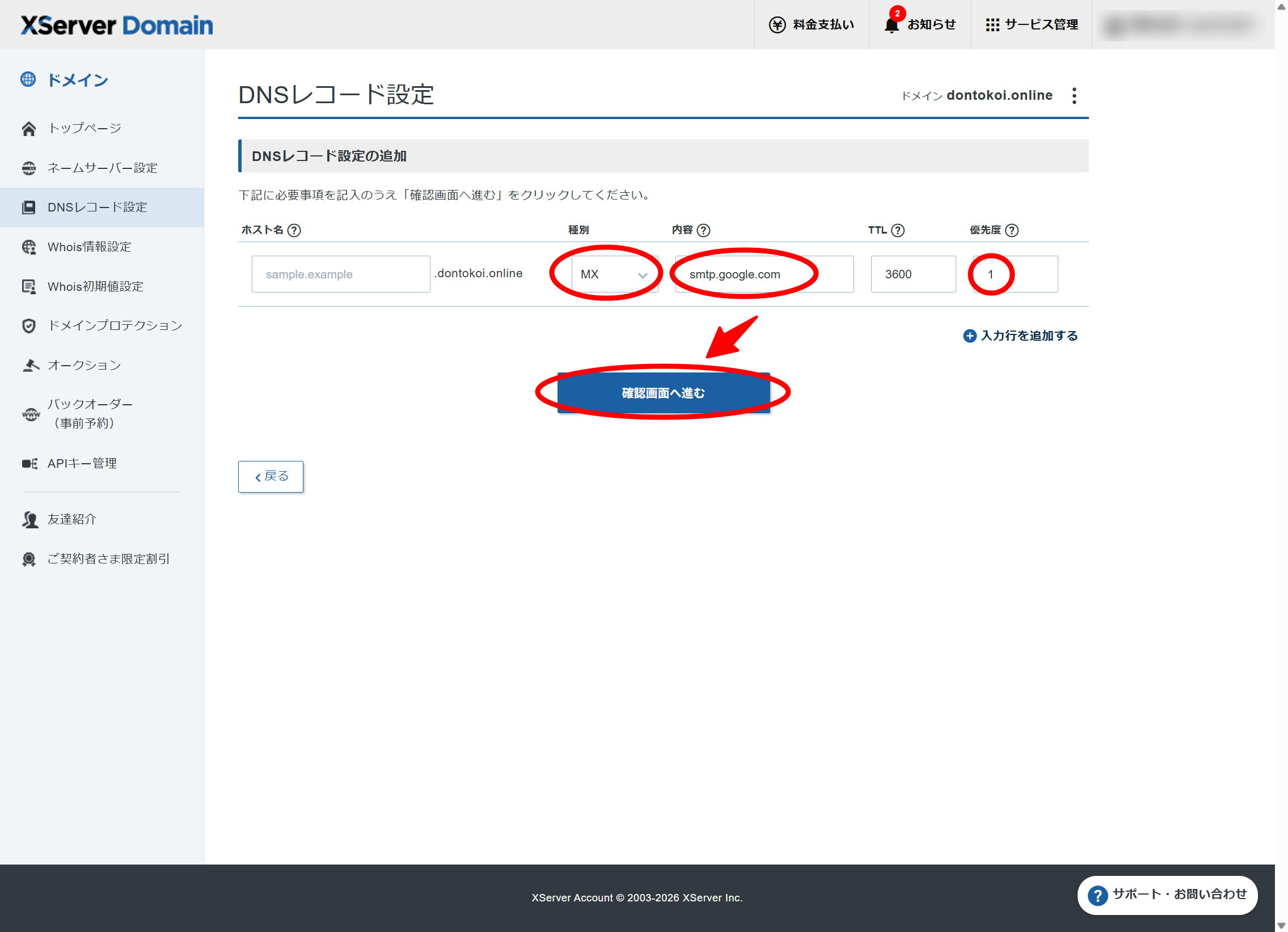
Task: Click the Whois情報設定 globe icon
Action: click(28, 247)
